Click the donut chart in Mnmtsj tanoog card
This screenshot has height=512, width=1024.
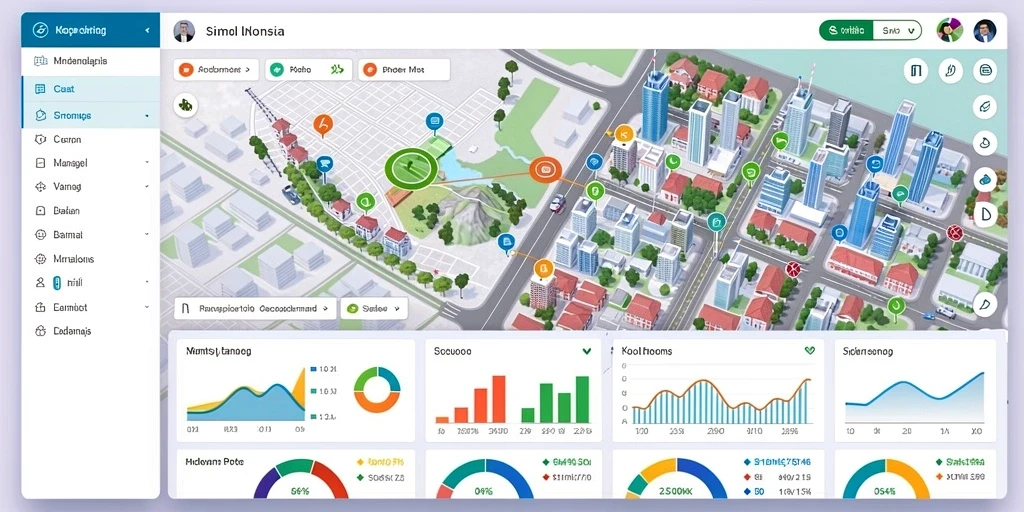[377, 389]
